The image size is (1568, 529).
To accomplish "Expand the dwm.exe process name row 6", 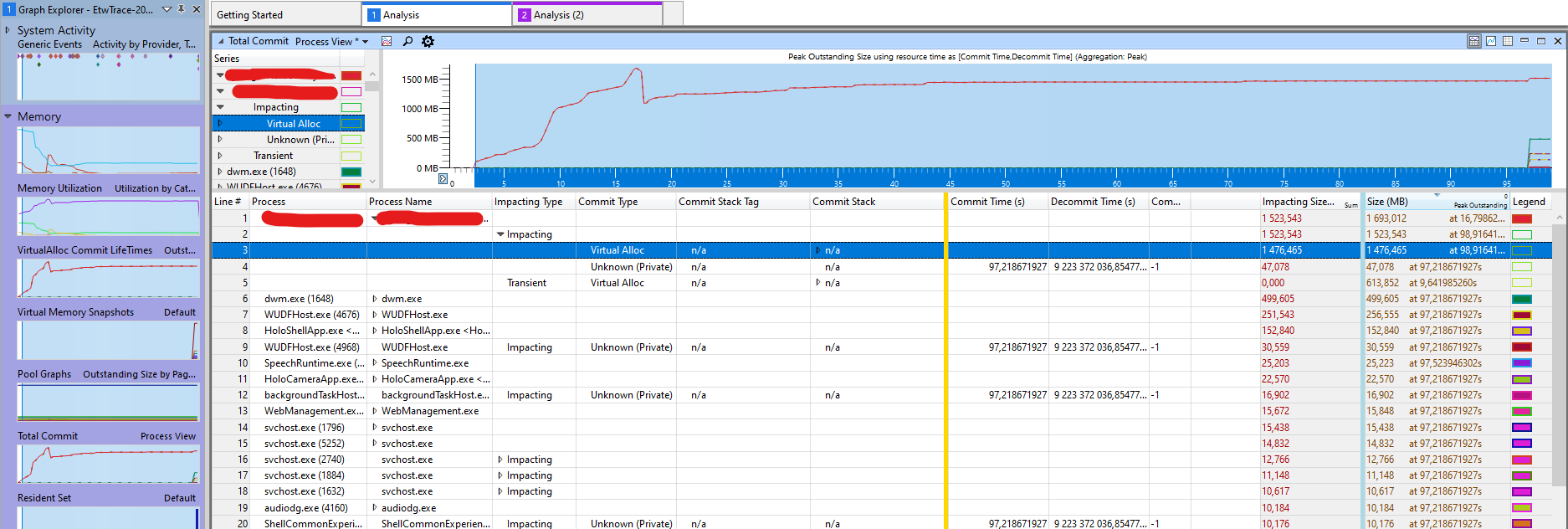I will (x=375, y=299).
